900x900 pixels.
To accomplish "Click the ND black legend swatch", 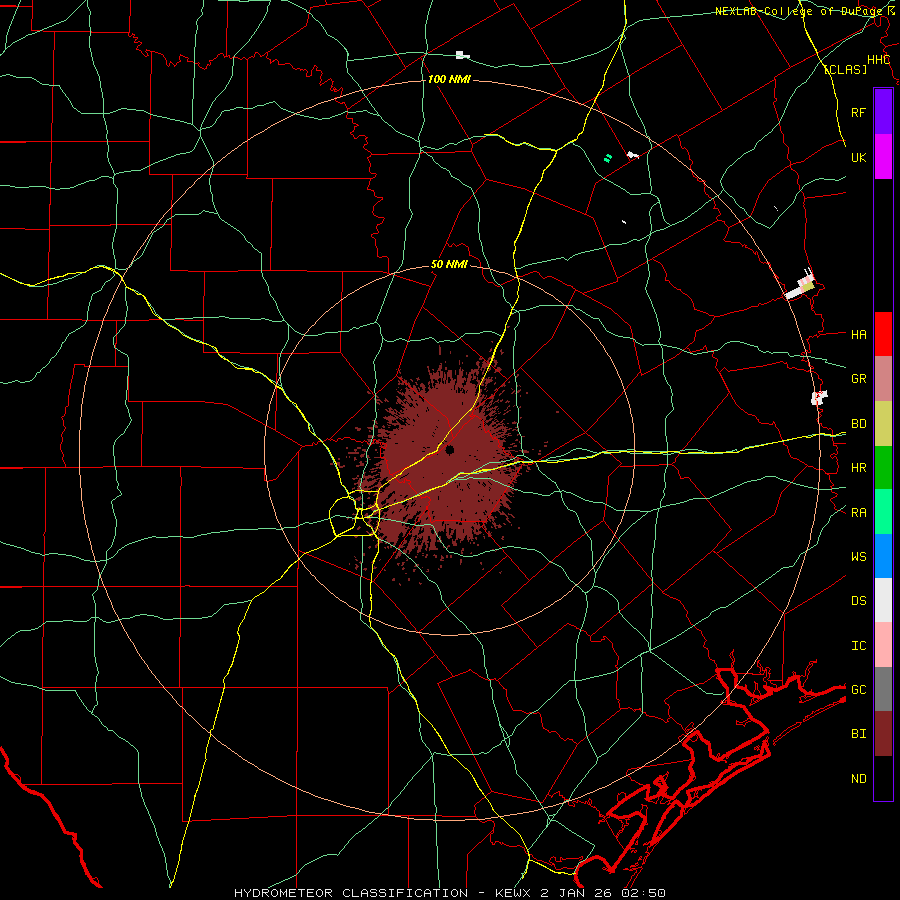I will pyautogui.click(x=883, y=778).
